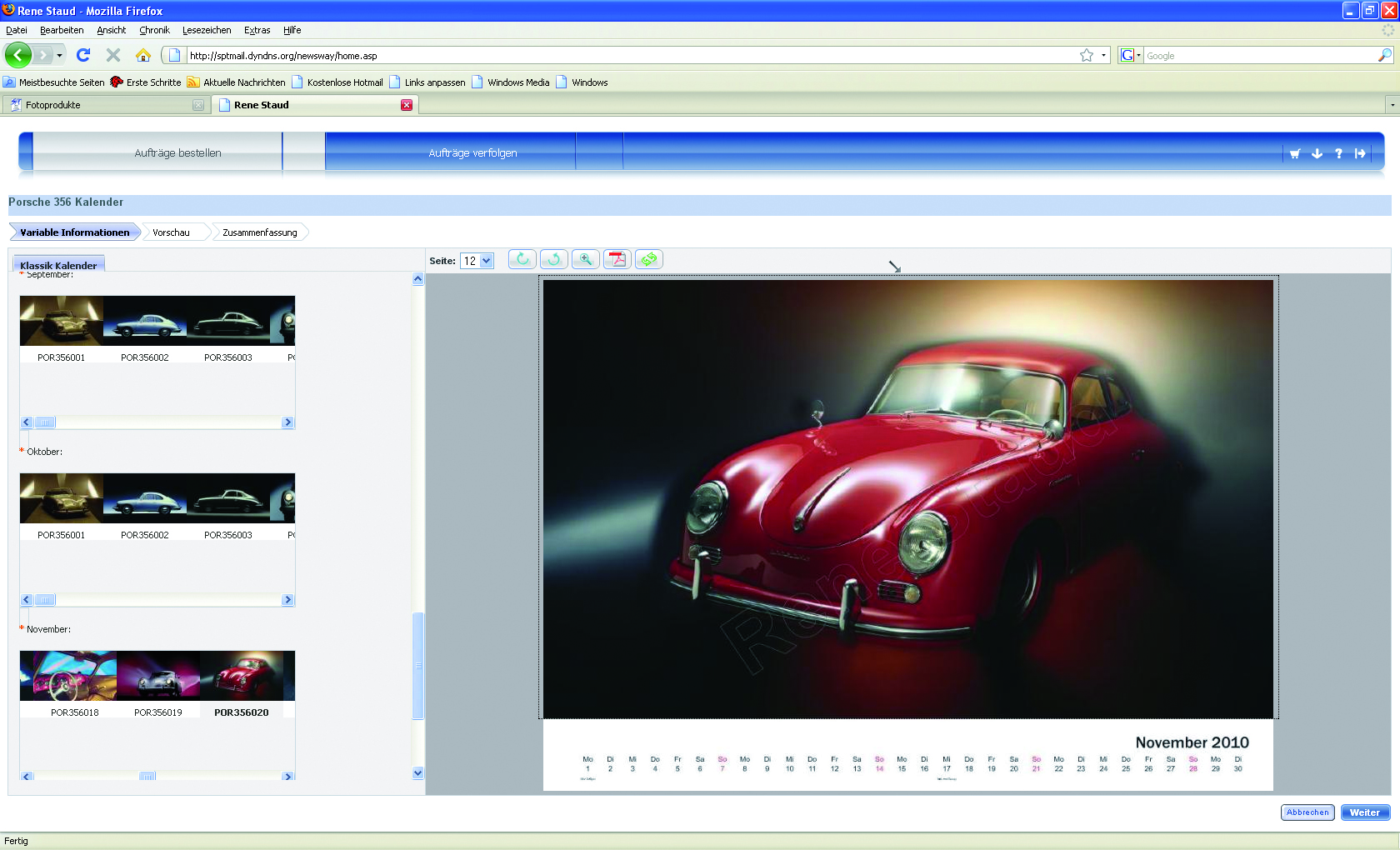Click the Oktober thumbnail strip scrollbar thumb
1400x850 pixels.
(45, 600)
